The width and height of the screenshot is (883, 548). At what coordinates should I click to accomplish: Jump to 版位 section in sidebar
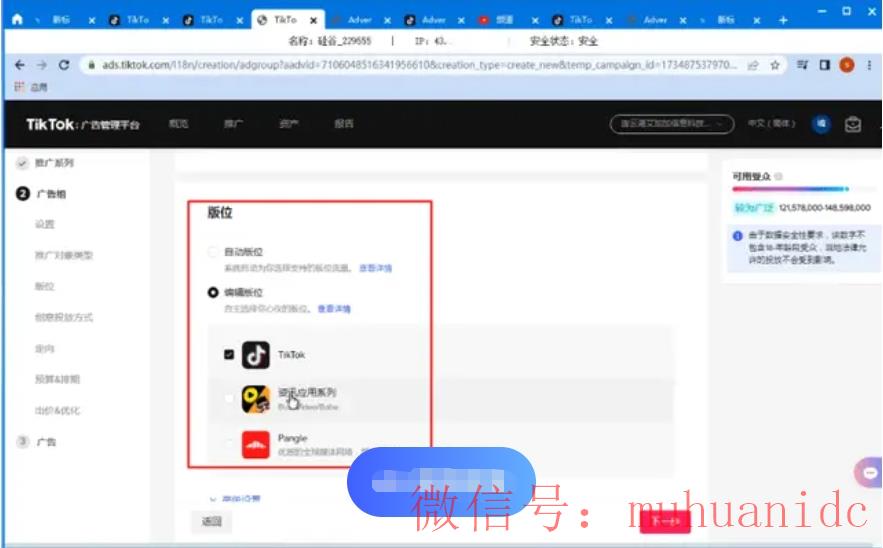coord(44,286)
